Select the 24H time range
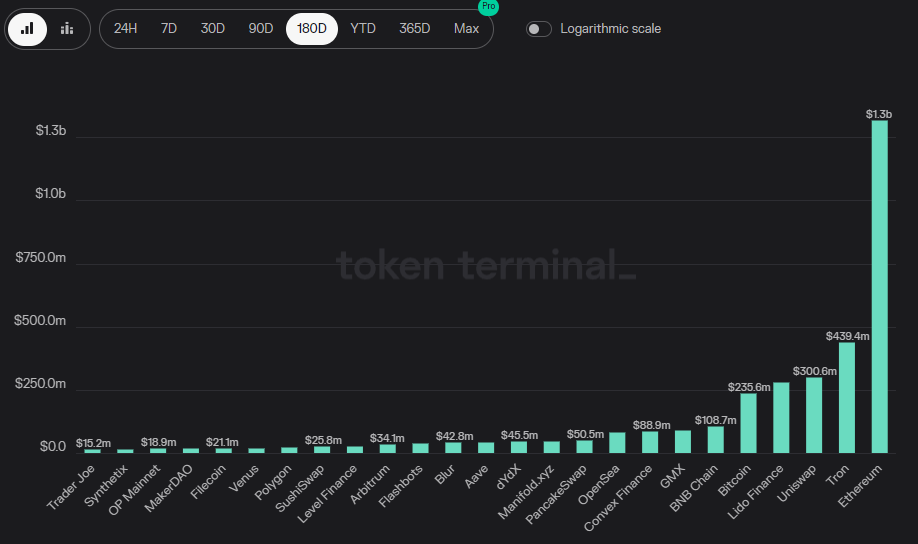This screenshot has width=918, height=544. (x=125, y=28)
